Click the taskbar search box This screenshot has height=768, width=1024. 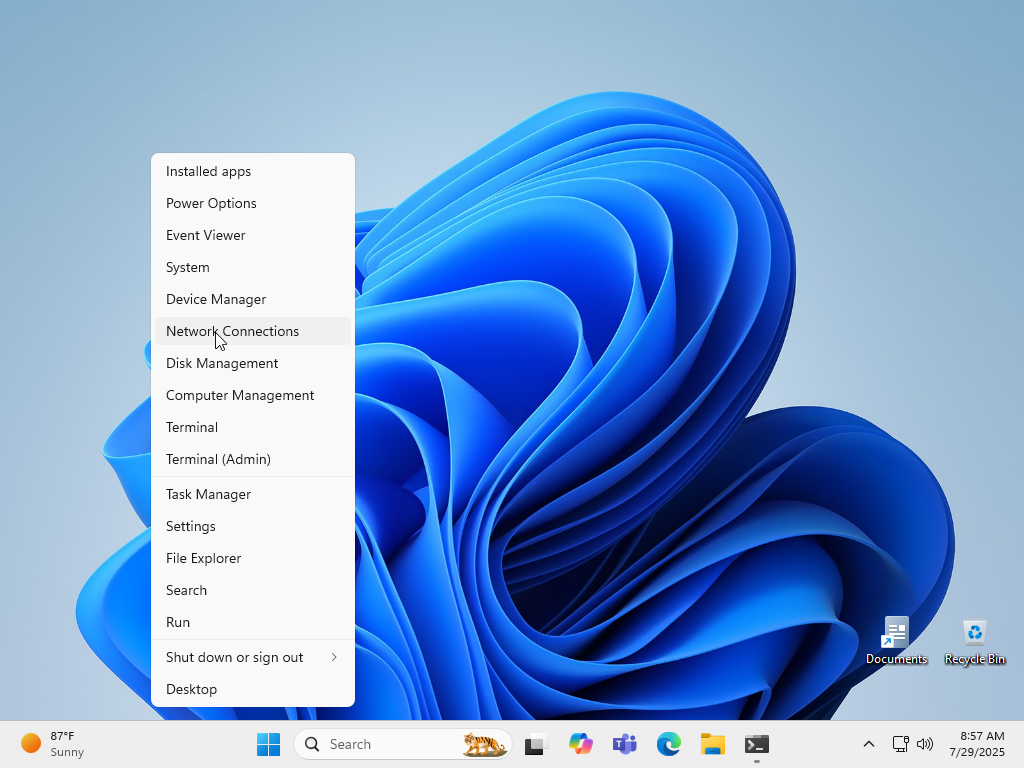(x=390, y=744)
